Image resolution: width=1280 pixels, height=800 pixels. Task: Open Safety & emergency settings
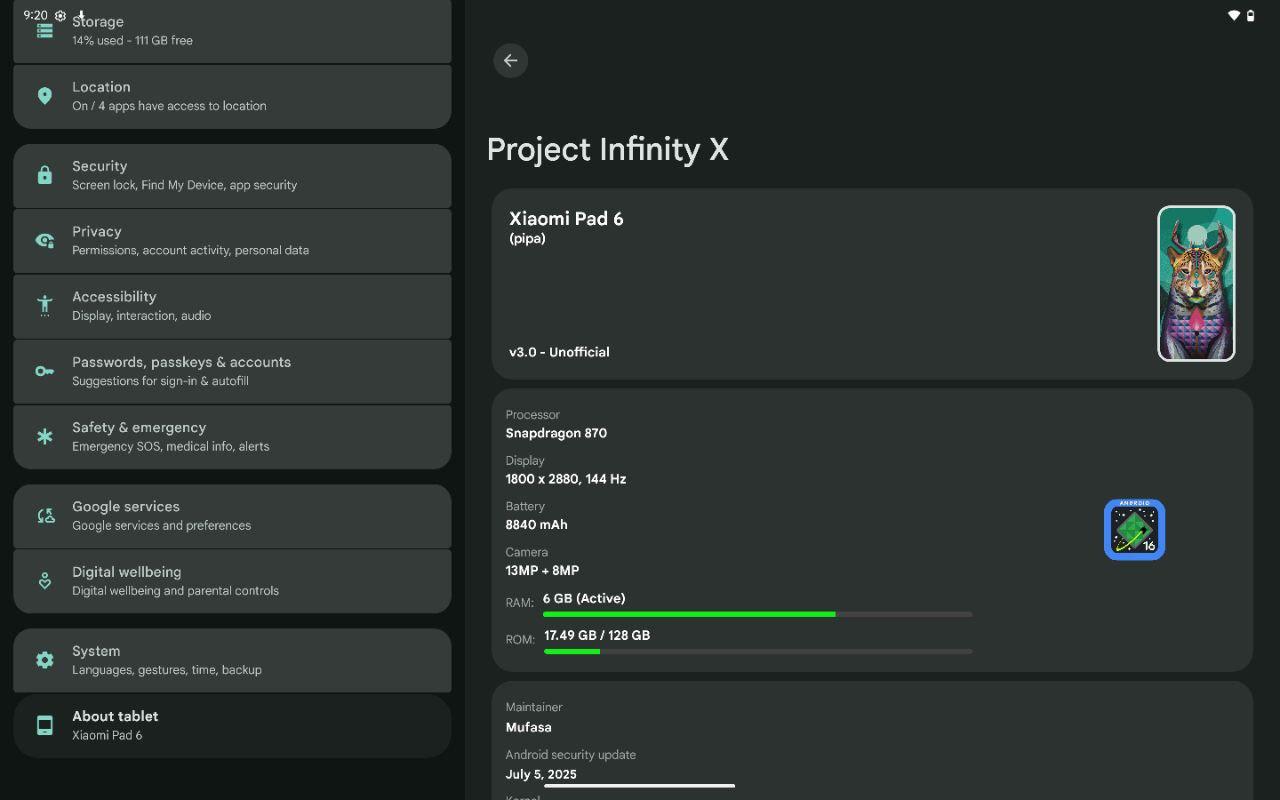232,437
